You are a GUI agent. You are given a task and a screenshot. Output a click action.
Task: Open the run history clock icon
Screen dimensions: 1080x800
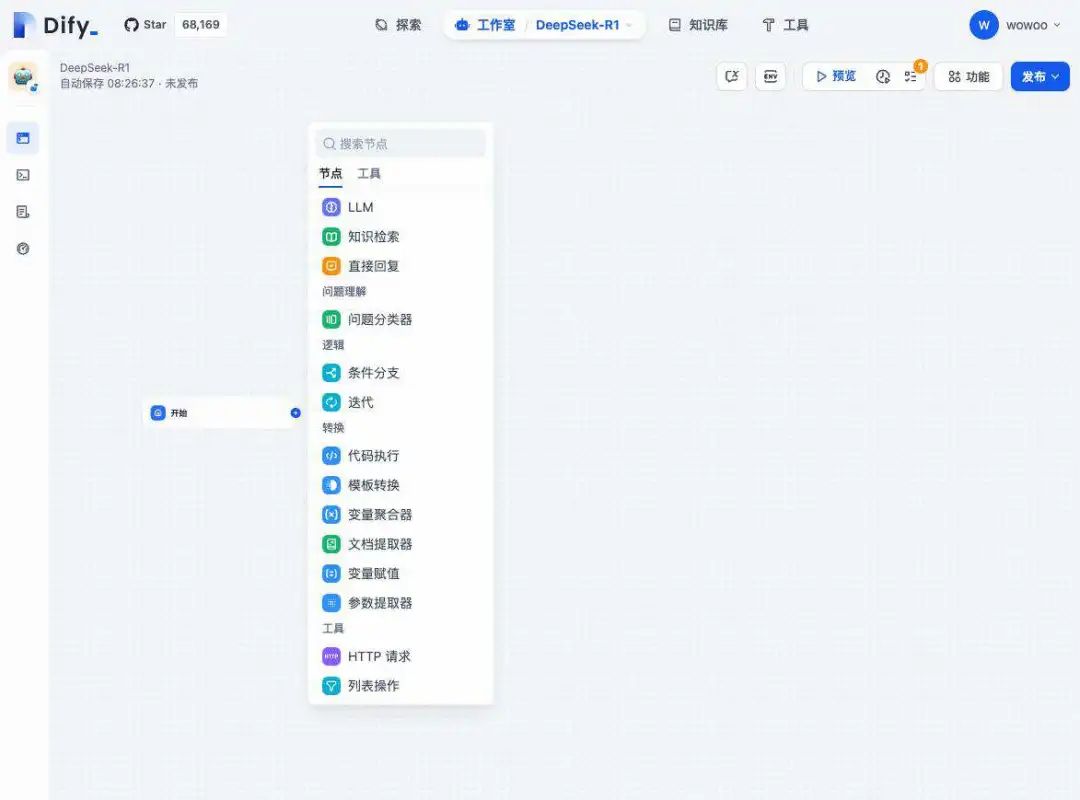(883, 76)
